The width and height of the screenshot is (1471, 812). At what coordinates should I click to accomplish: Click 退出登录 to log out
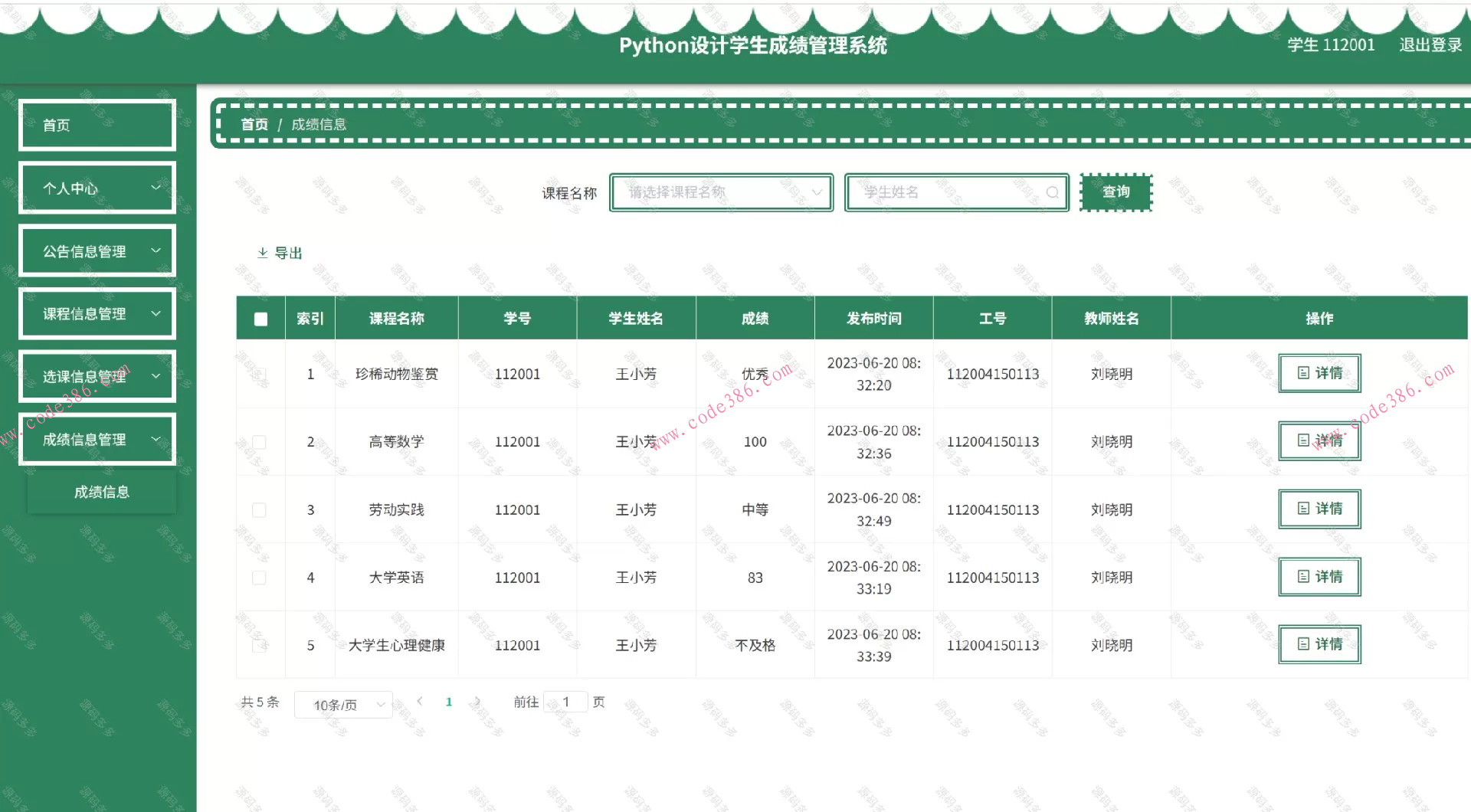coord(1430,45)
